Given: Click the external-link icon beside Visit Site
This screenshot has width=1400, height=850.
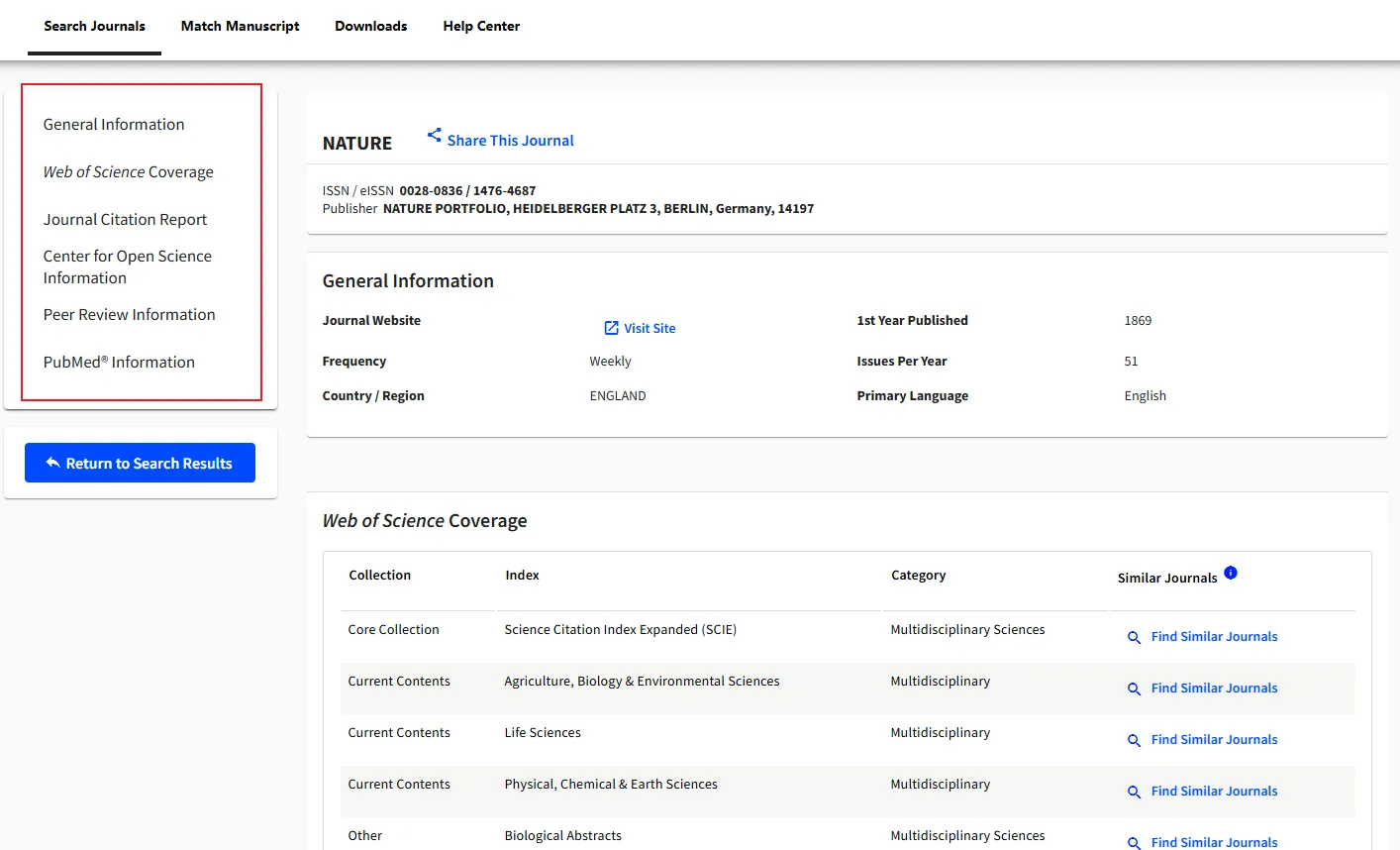Looking at the screenshot, I should [611, 328].
